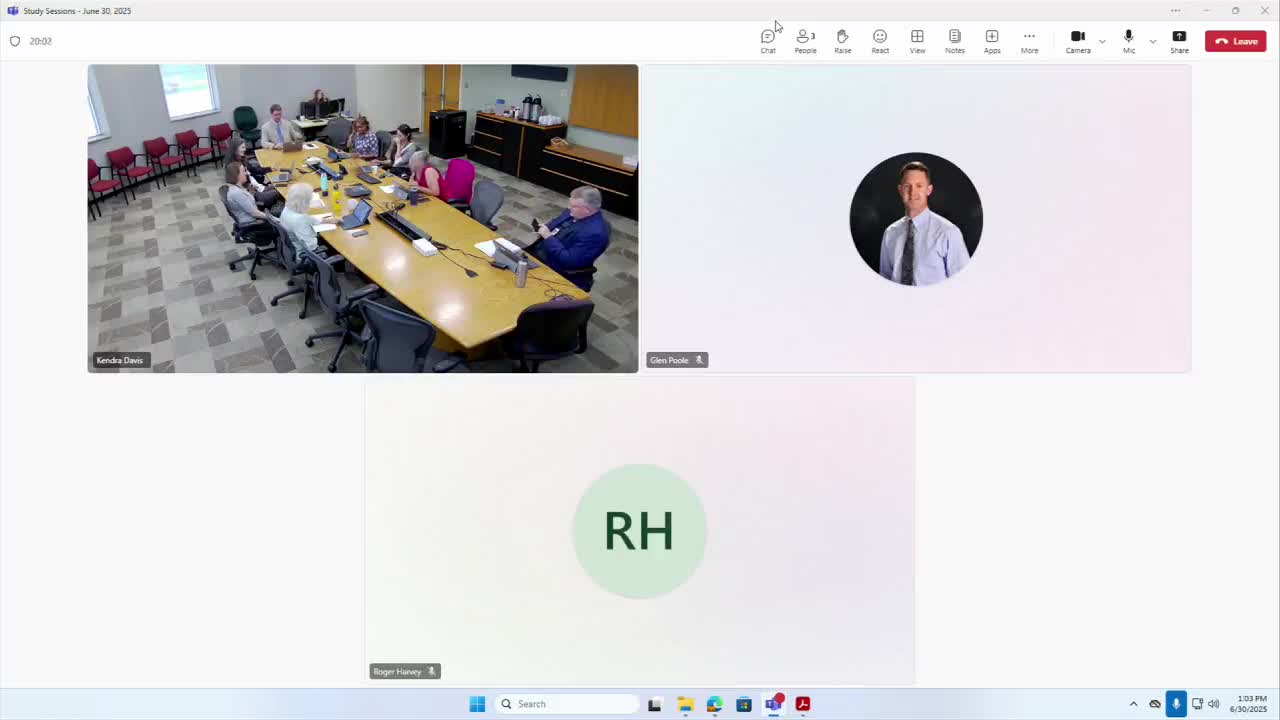Open the meeting Chat panel
This screenshot has height=720, width=1280.
pyautogui.click(x=768, y=40)
